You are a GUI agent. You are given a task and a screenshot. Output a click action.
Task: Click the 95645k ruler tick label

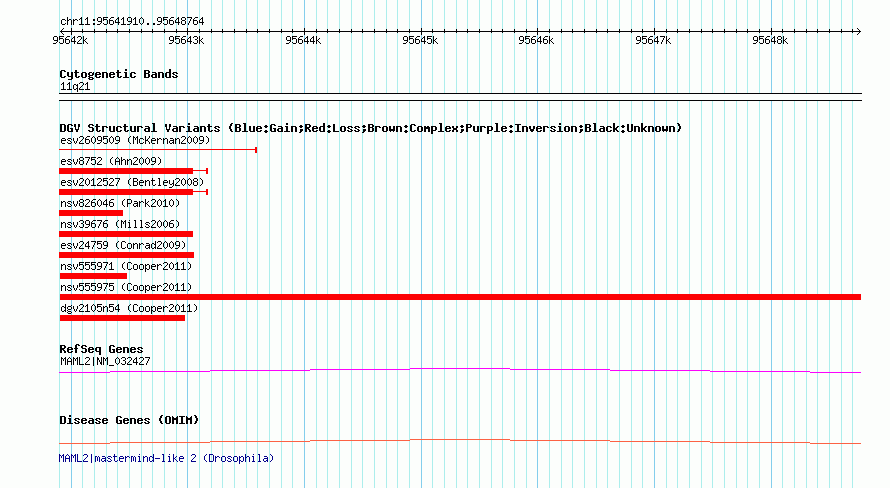[x=420, y=40]
